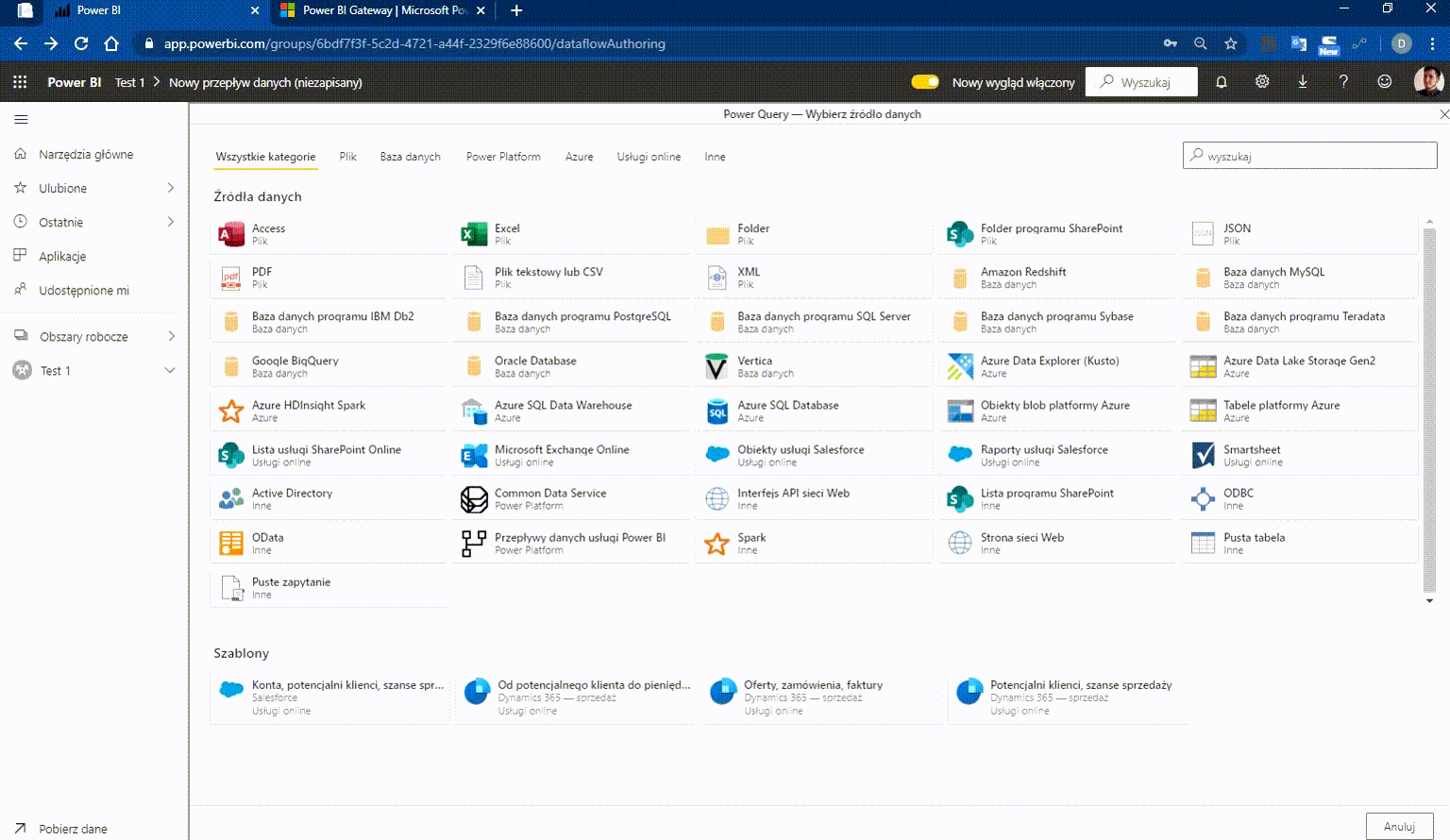Expand the Ostatnie flyout arrow
The image size is (1450, 840).
click(x=171, y=222)
